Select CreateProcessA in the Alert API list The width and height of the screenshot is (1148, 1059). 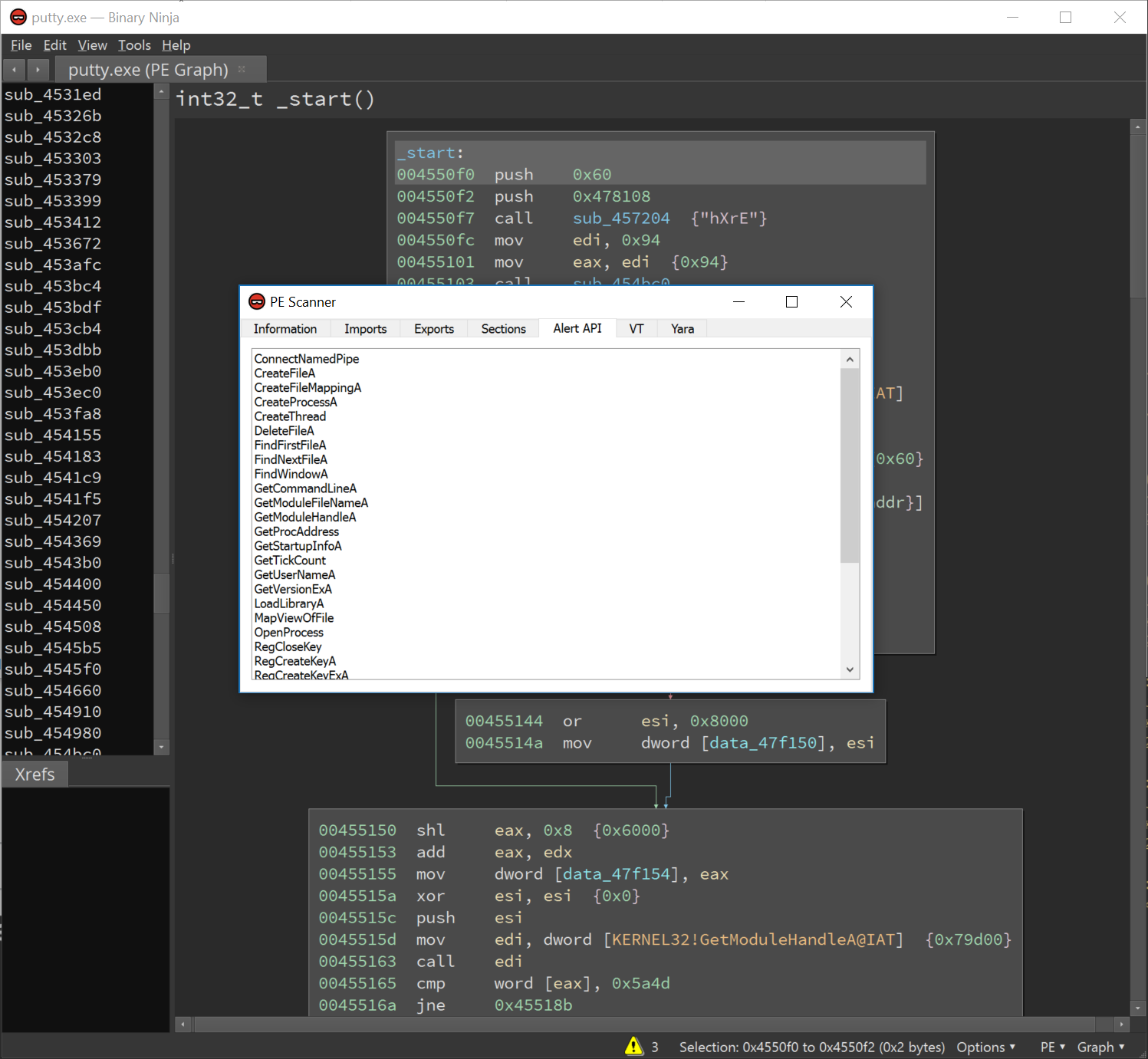coord(295,402)
